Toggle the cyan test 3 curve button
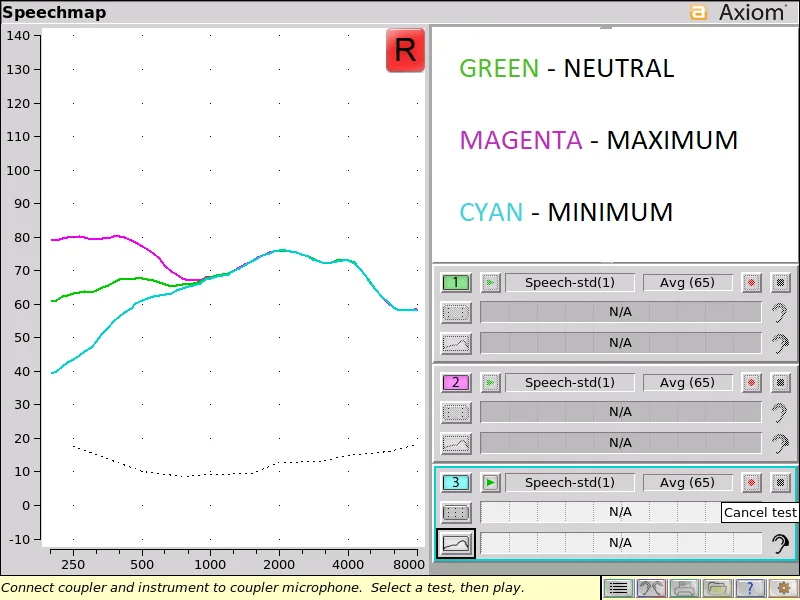This screenshot has width=800, height=600. 456,483
